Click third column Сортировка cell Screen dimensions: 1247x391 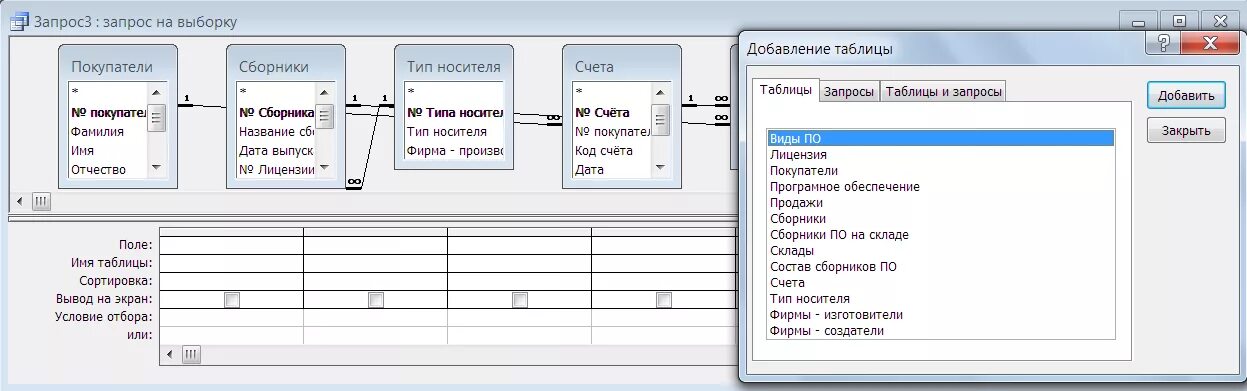coord(519,281)
